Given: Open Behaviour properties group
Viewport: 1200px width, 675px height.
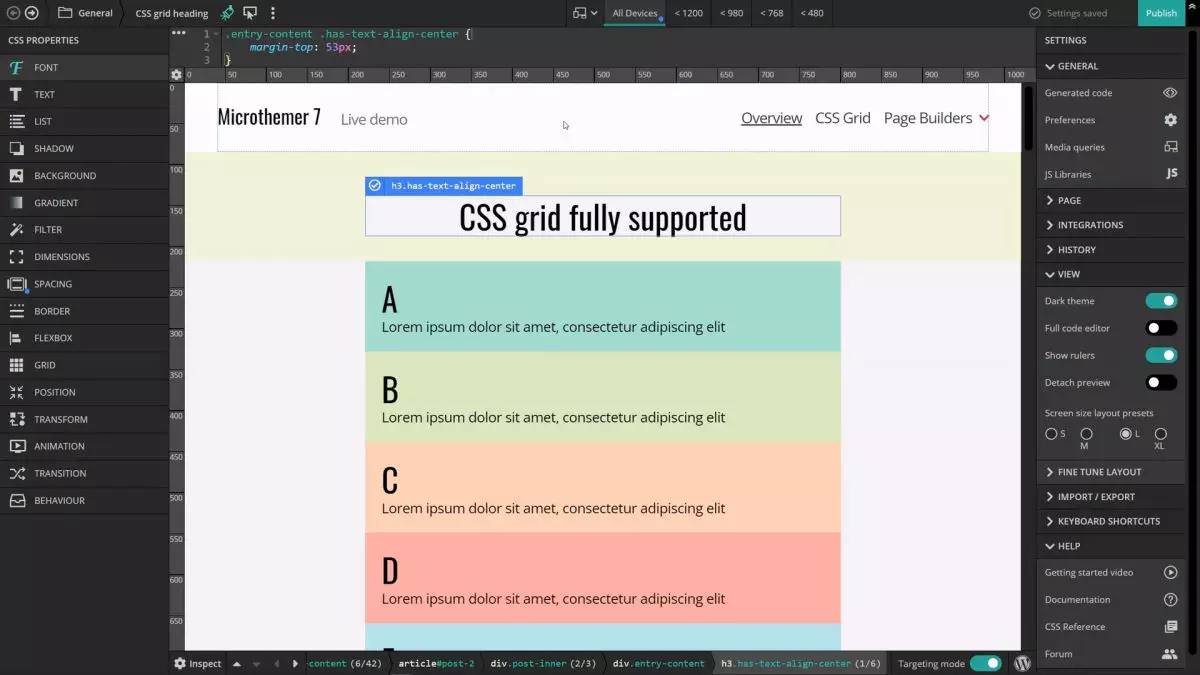Looking at the screenshot, I should pyautogui.click(x=84, y=499).
